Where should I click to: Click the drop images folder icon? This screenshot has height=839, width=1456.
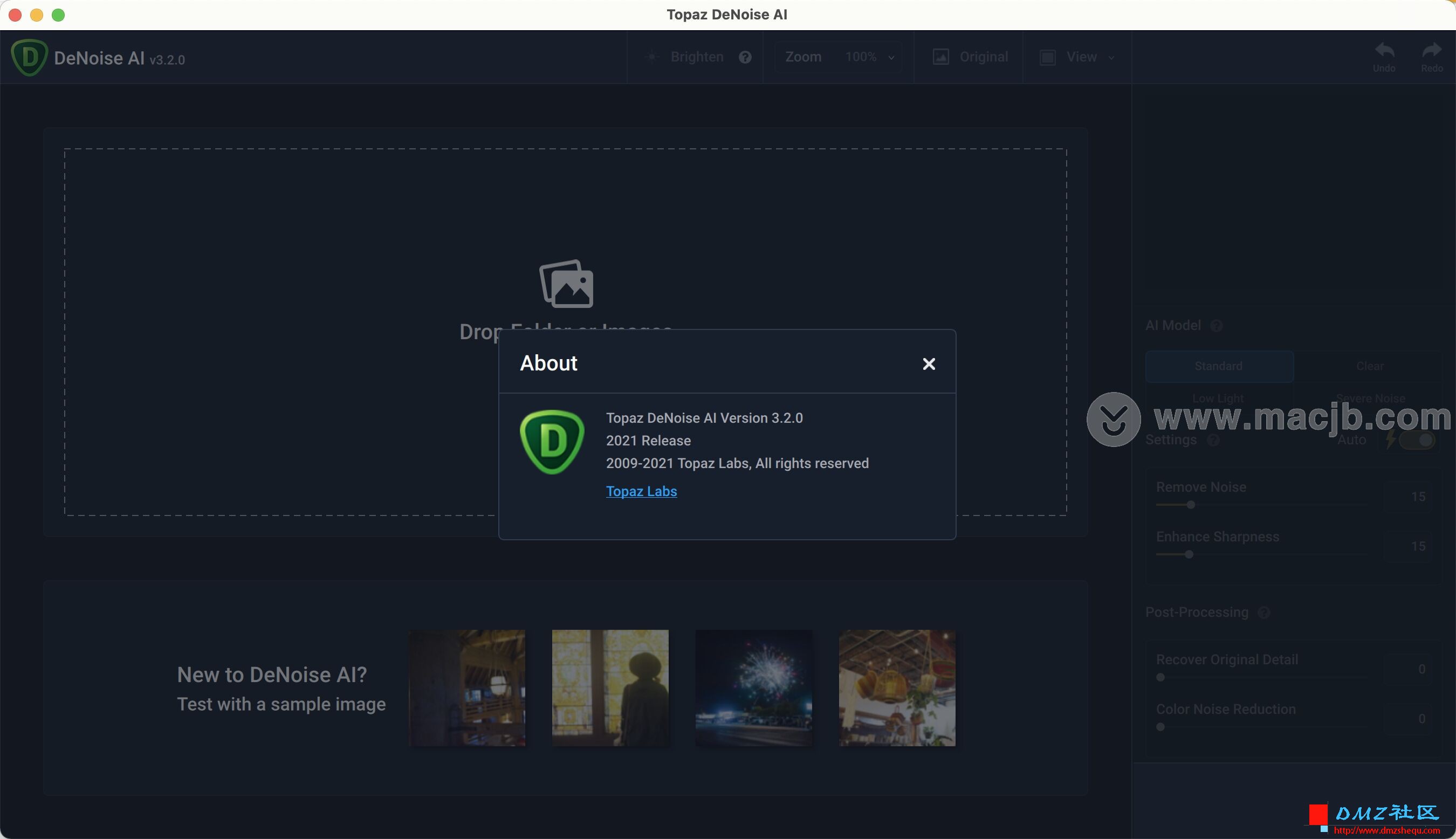coord(566,284)
